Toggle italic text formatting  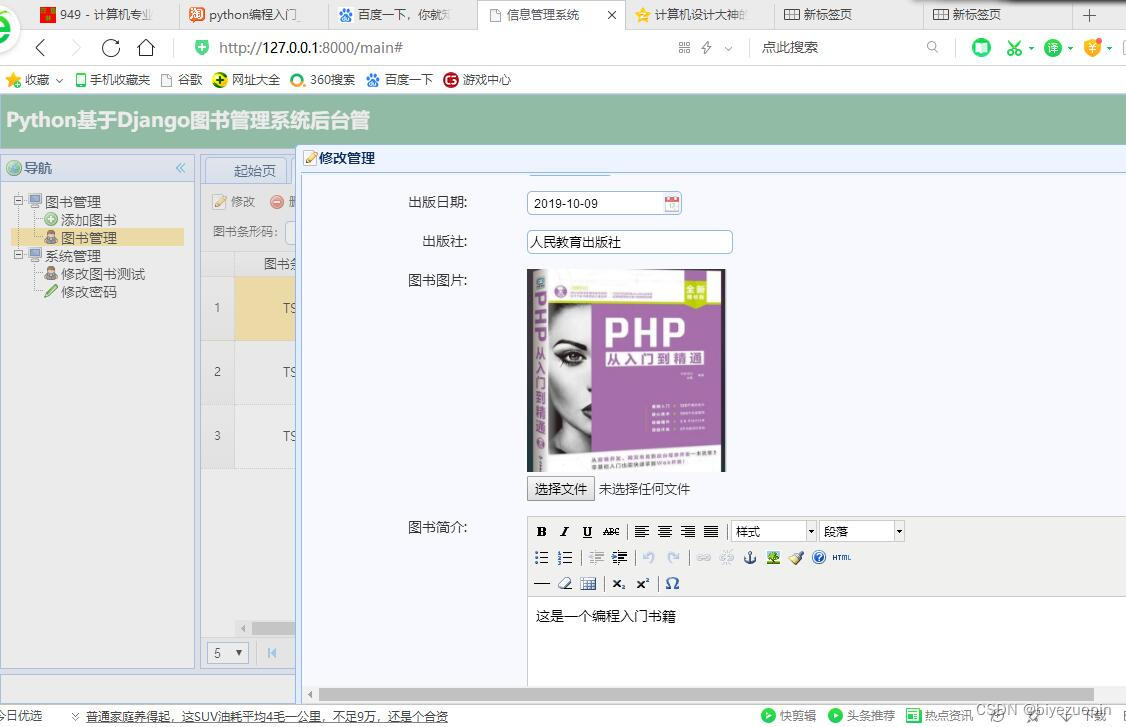point(564,531)
